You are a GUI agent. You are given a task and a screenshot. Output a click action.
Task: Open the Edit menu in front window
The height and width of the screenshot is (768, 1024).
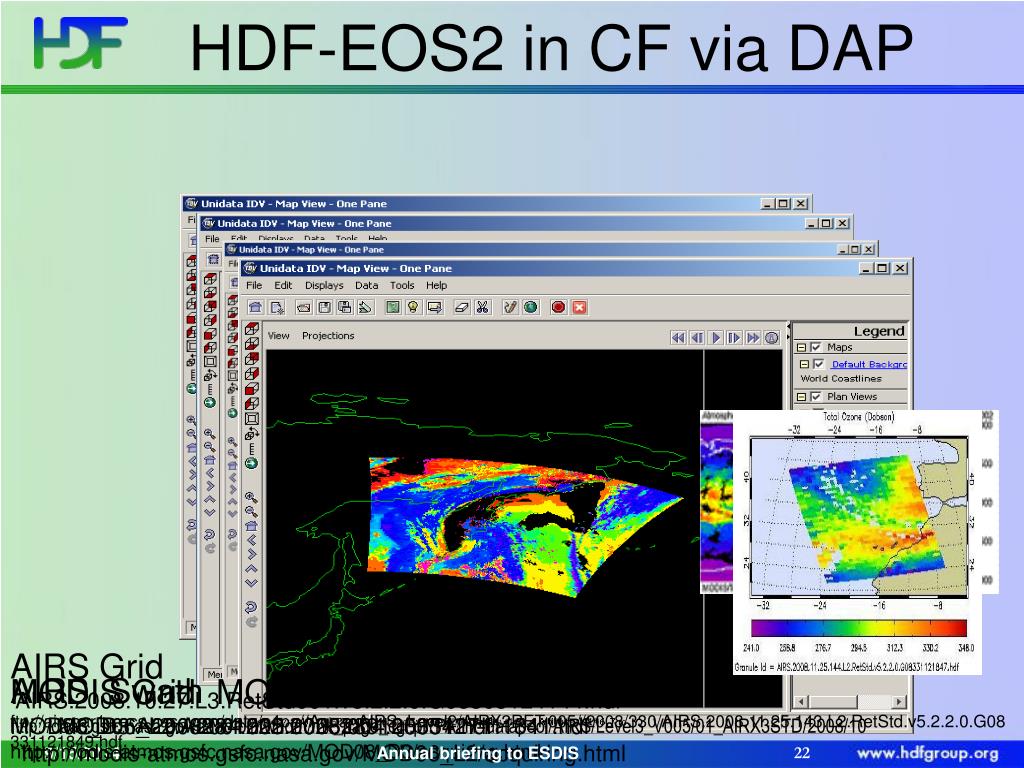coord(283,285)
